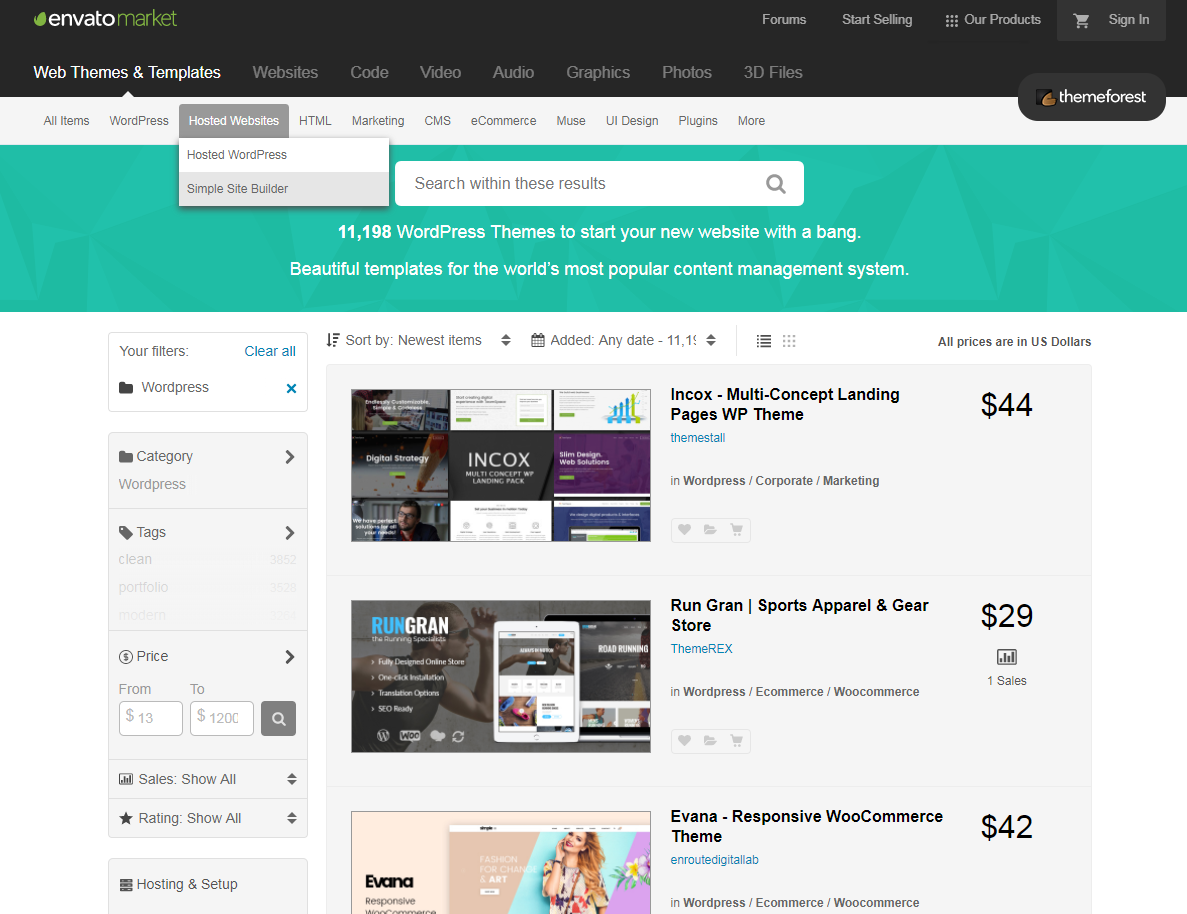Add Incox theme to a collection folder icon
Image resolution: width=1187 pixels, height=914 pixels.
point(710,530)
